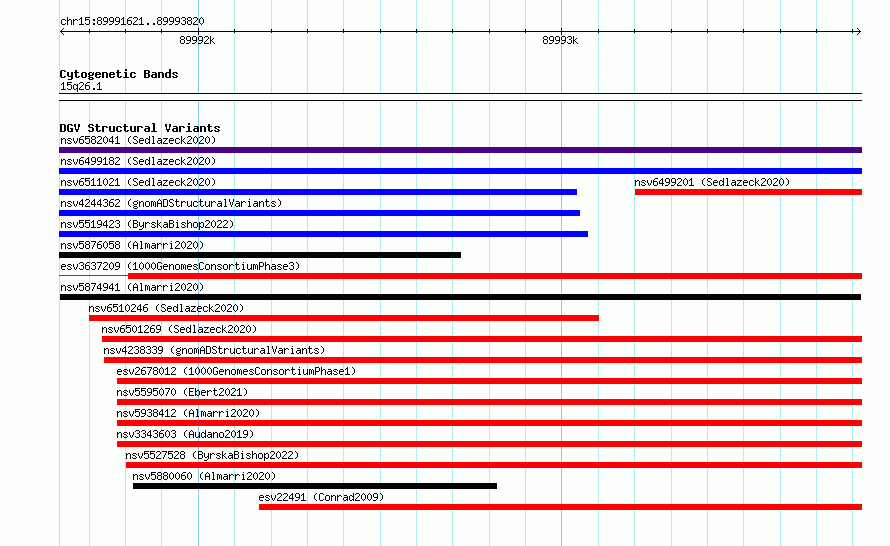Screen dimensions: 890x546
Task: Click the nsv5876058 (Almarri2020) label
Action: (x=132, y=245)
